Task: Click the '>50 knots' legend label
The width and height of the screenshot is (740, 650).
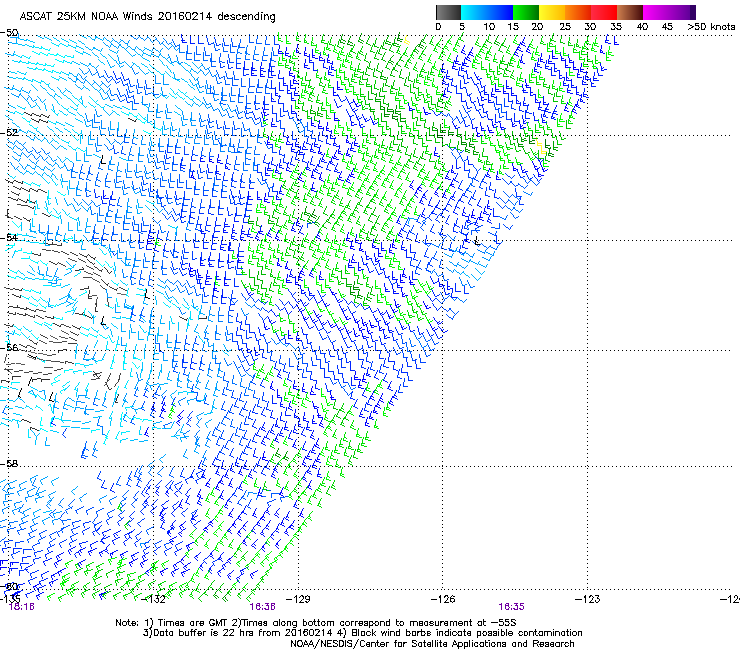Action: point(711,27)
